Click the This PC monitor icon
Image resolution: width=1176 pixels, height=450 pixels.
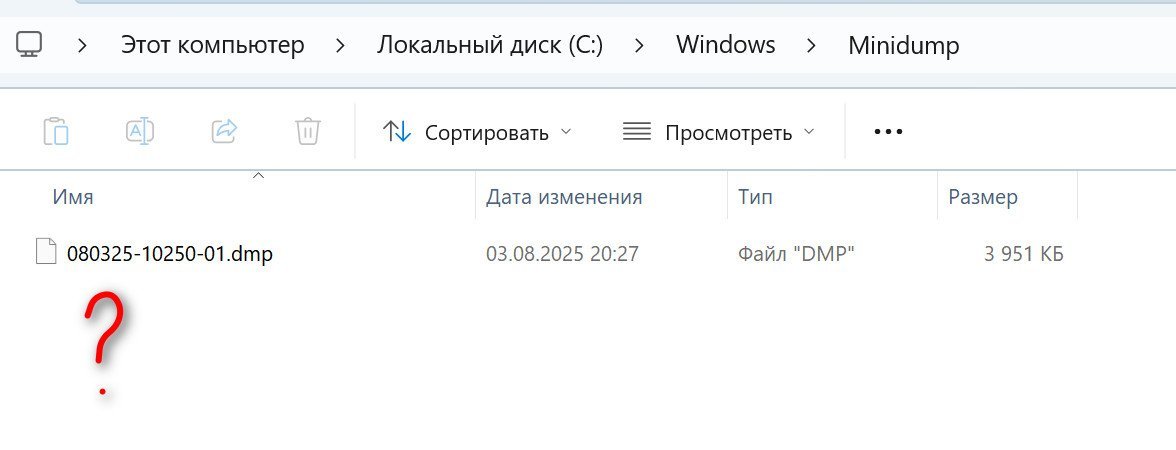tap(30, 44)
